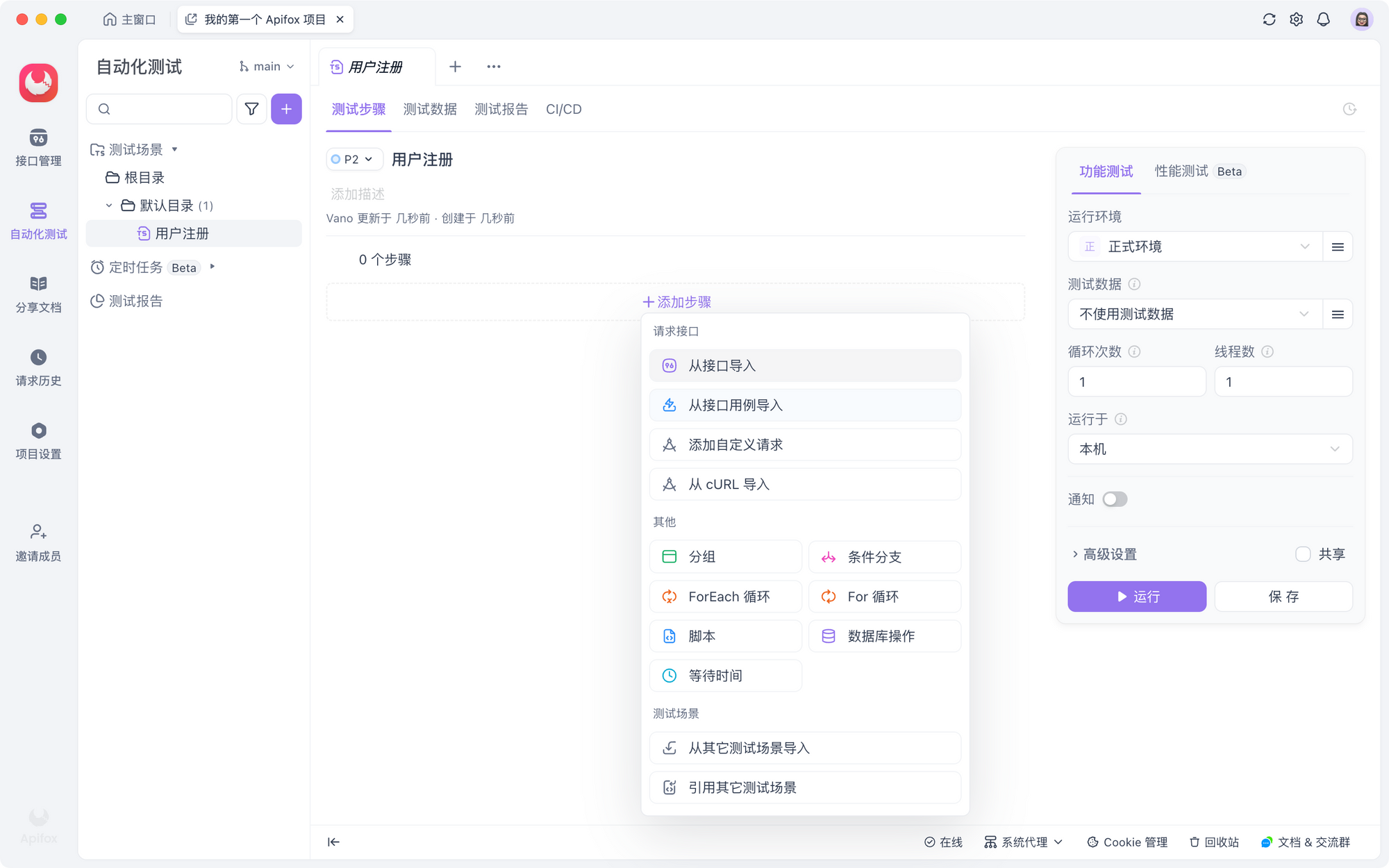Check the 共享 checkbox
Screen dimensions: 1389x868
click(x=1303, y=554)
